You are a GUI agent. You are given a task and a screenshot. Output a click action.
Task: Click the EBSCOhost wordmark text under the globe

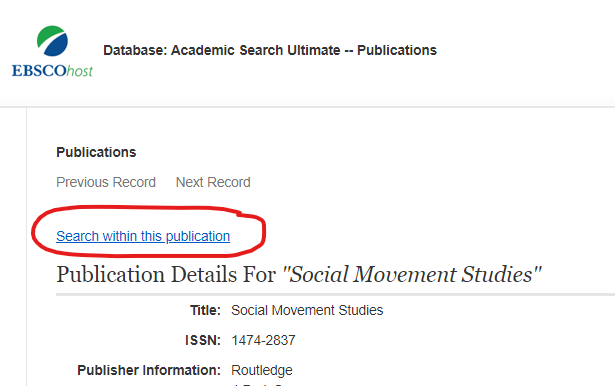(x=52, y=71)
